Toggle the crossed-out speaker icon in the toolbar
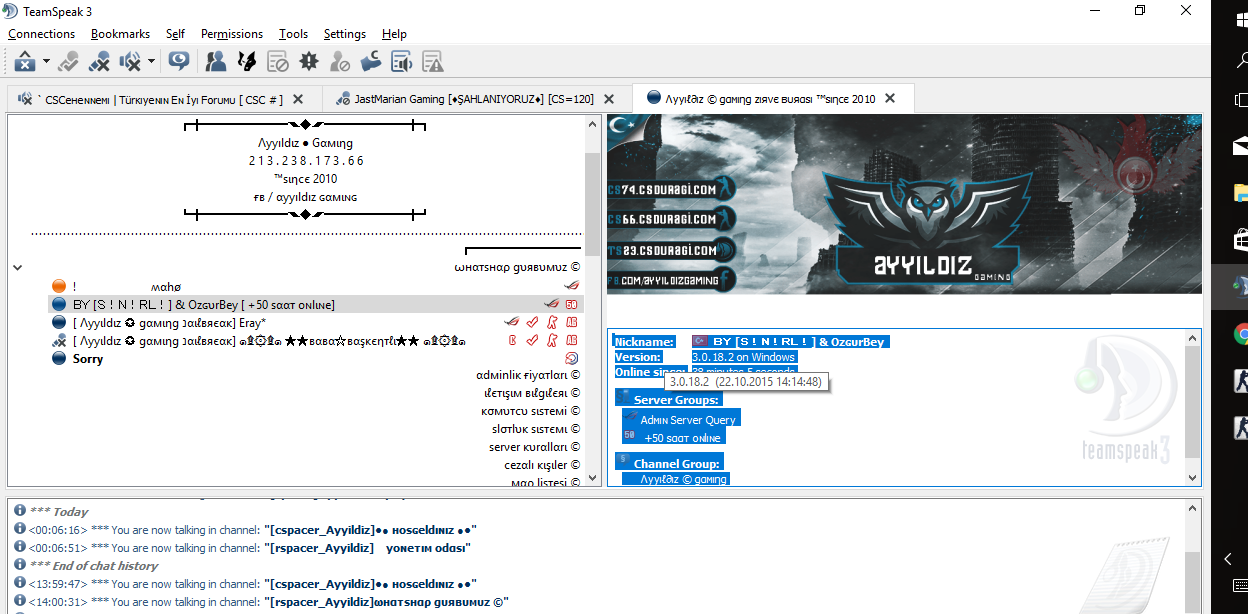1248x614 pixels. (130, 62)
